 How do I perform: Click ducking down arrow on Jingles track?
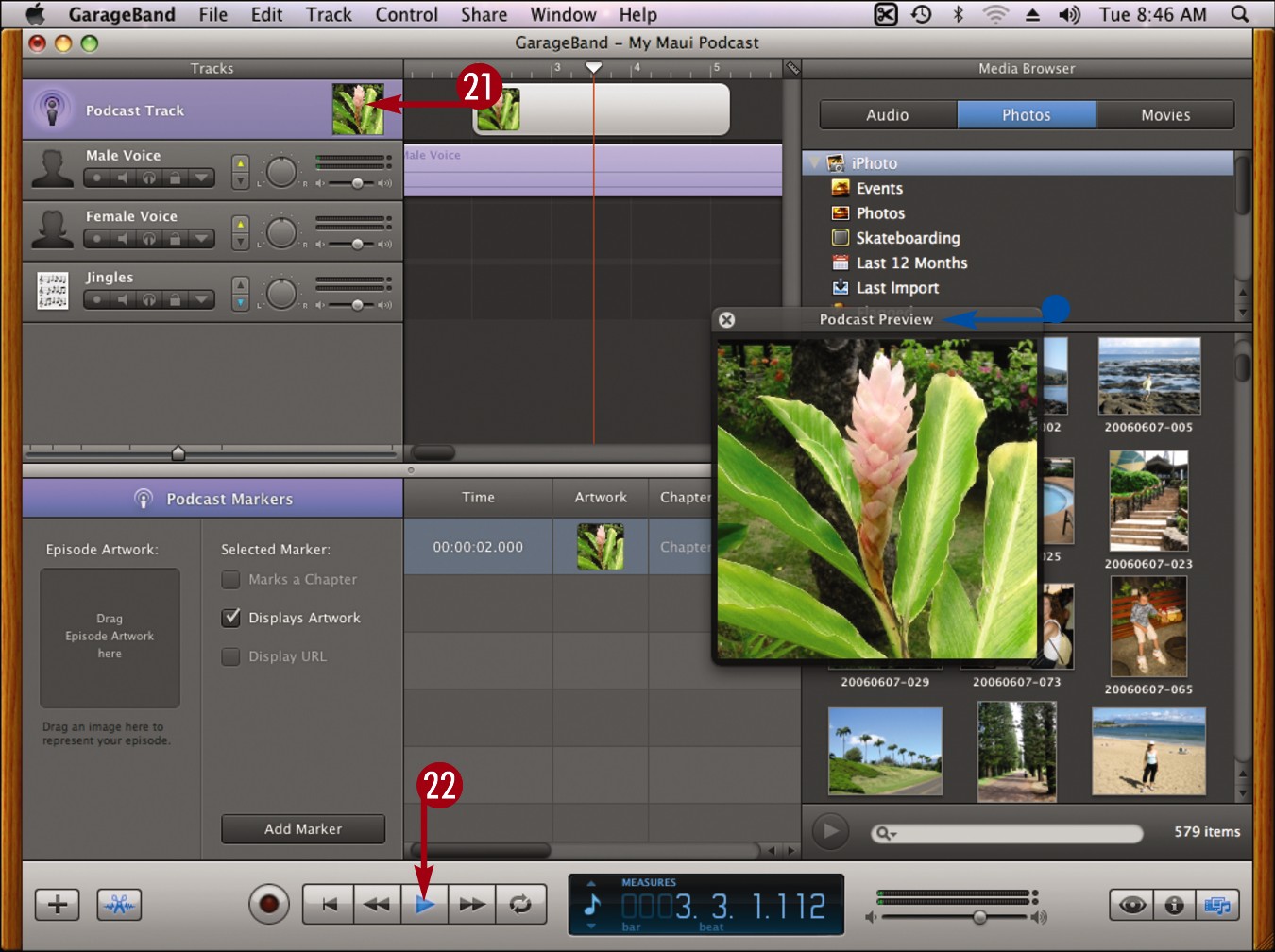241,302
